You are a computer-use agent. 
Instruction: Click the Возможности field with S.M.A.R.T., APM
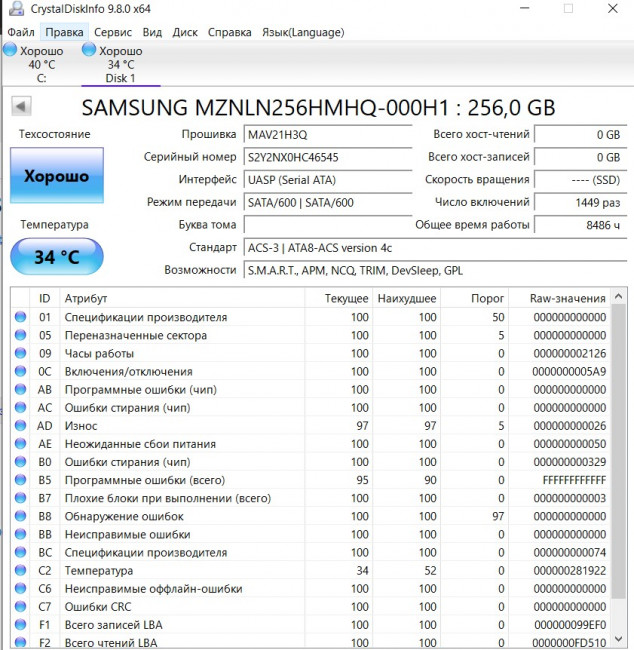435,270
